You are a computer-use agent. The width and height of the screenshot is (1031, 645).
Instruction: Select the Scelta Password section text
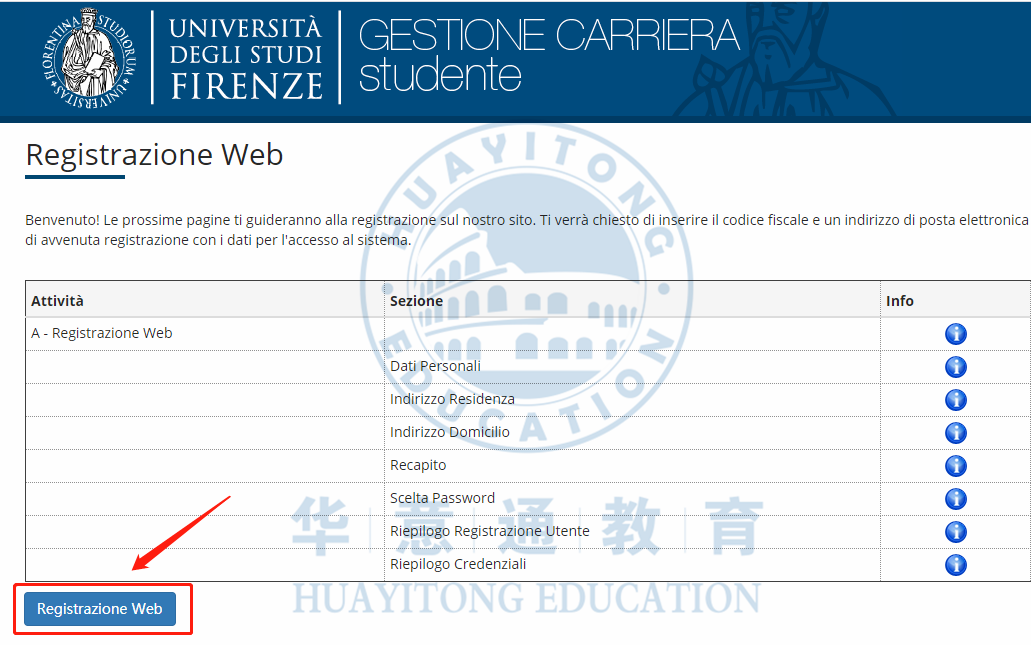(x=443, y=498)
